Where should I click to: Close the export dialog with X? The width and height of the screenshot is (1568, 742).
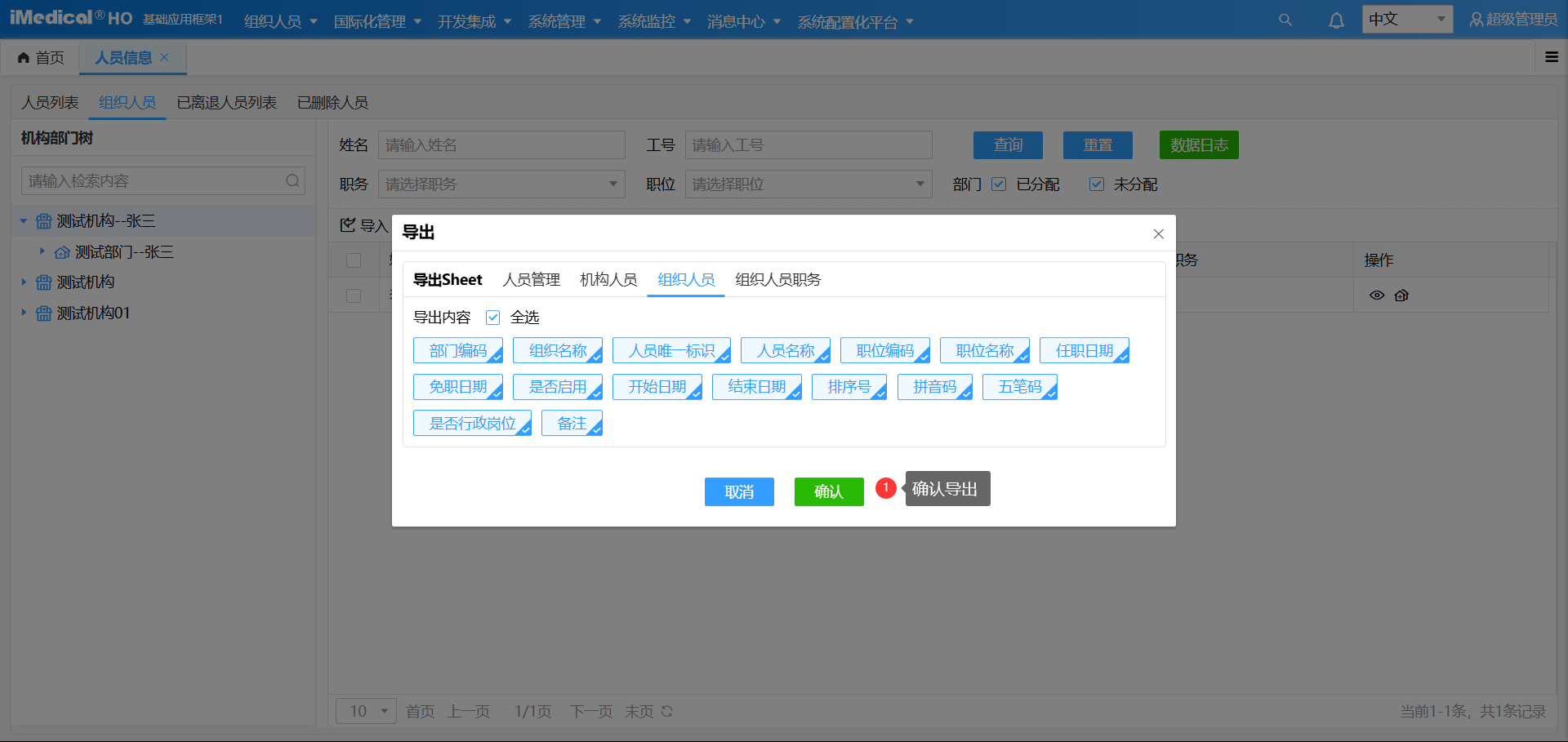1158,234
